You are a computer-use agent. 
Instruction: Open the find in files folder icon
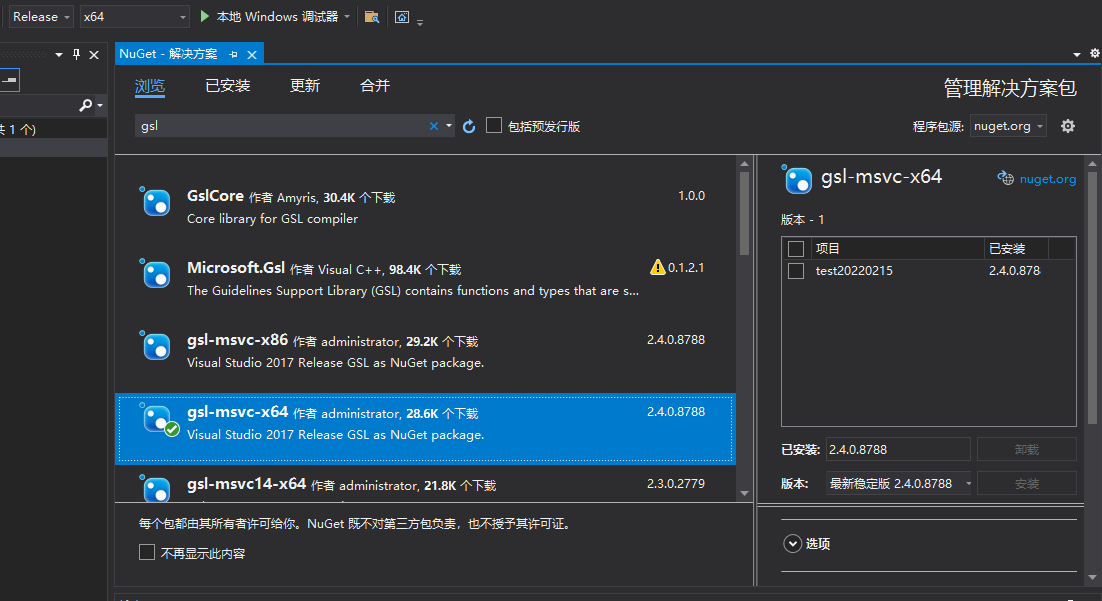pos(372,17)
